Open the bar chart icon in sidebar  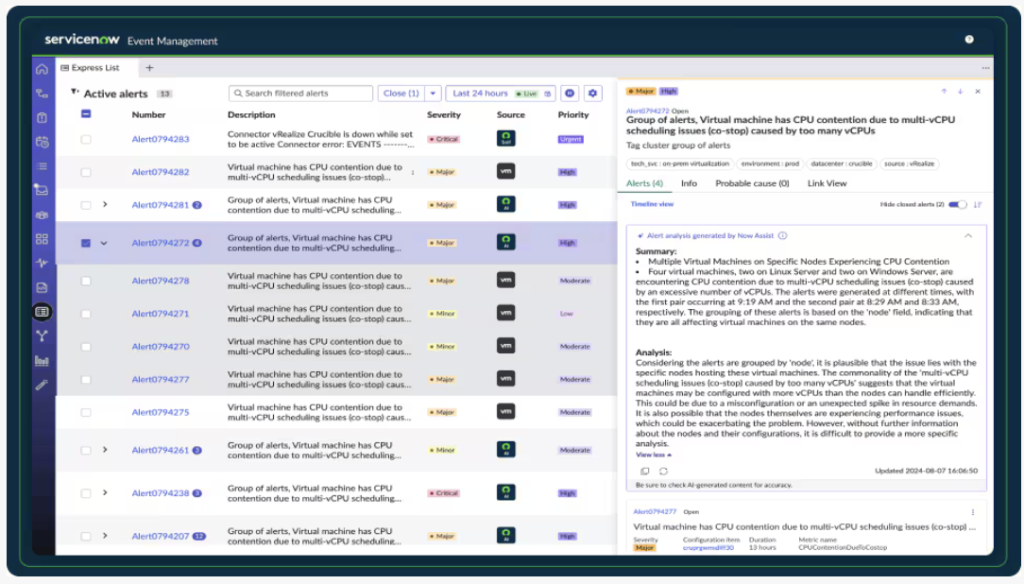point(42,361)
